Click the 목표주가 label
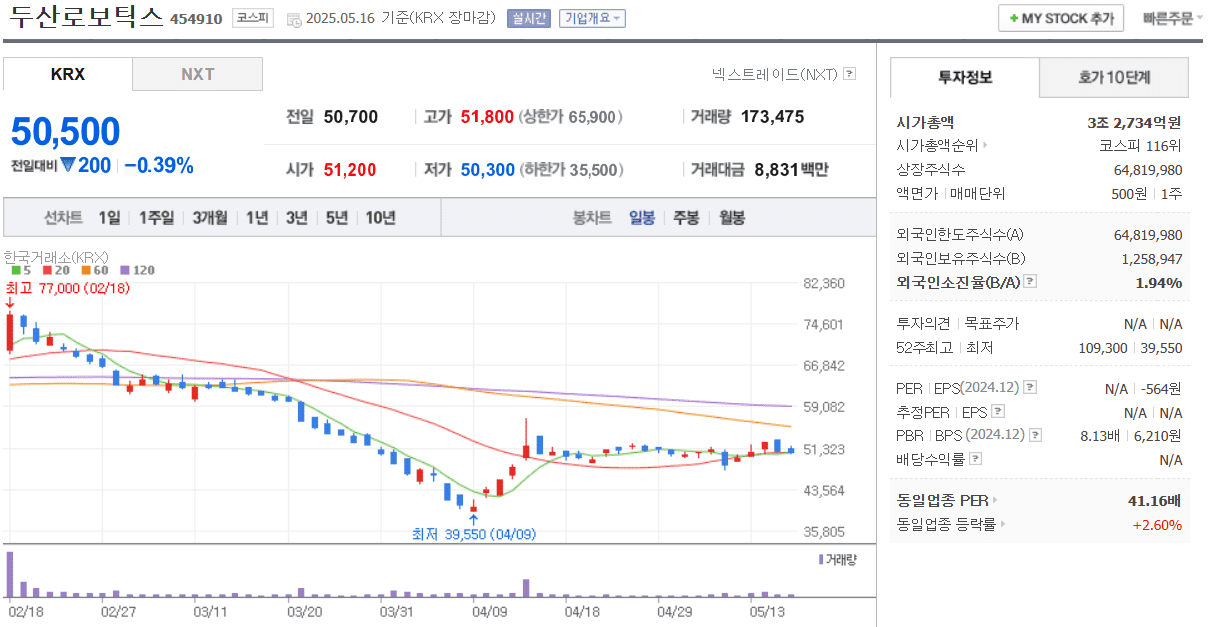Screen dimensions: 1210x627 pos(990,323)
